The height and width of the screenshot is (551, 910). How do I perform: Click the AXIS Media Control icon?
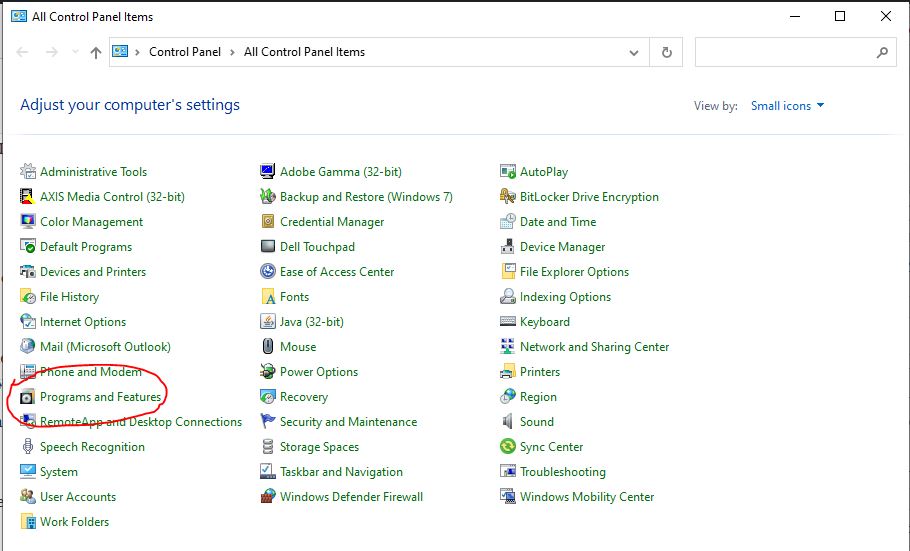pyautogui.click(x=27, y=196)
